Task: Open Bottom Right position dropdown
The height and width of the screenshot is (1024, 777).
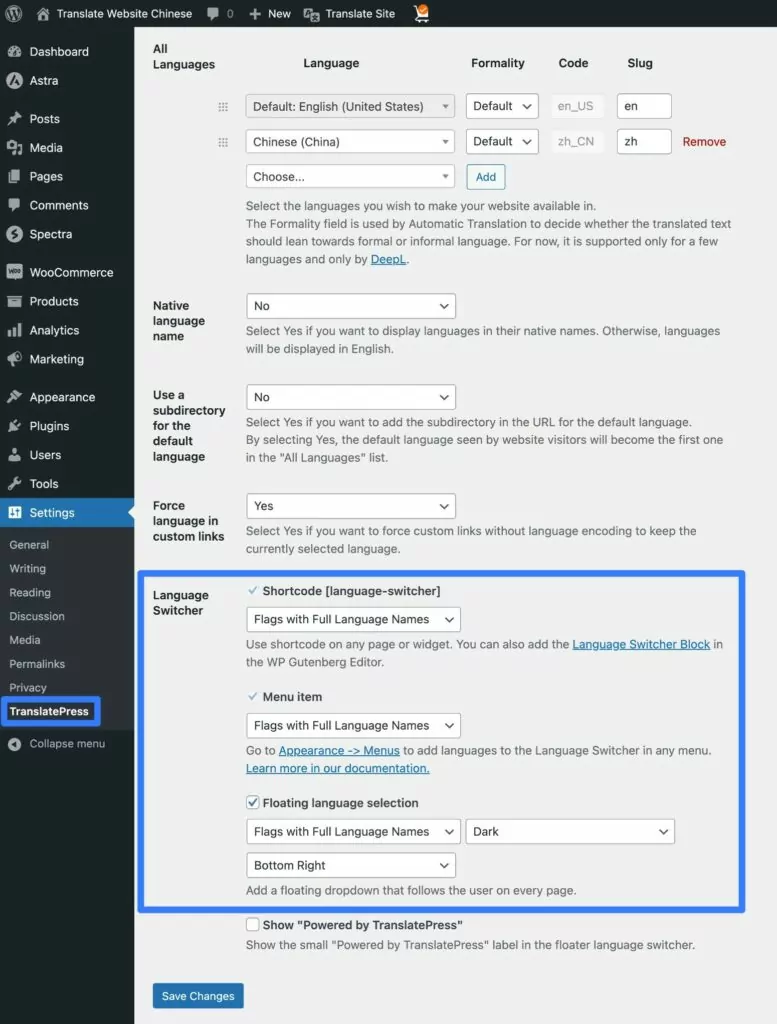Action: (351, 865)
